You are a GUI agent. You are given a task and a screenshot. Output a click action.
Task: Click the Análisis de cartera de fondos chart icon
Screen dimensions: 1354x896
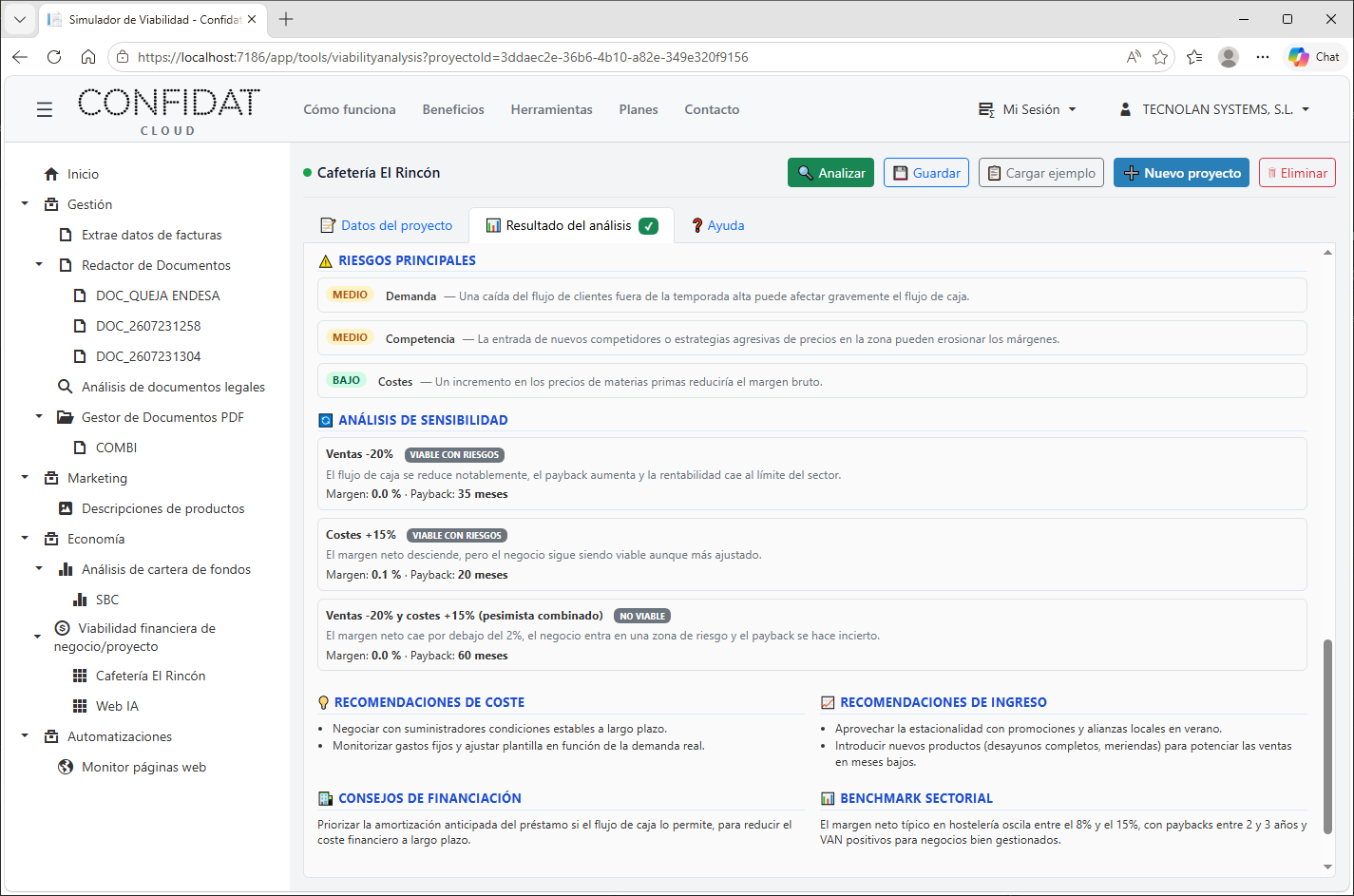[x=66, y=569]
